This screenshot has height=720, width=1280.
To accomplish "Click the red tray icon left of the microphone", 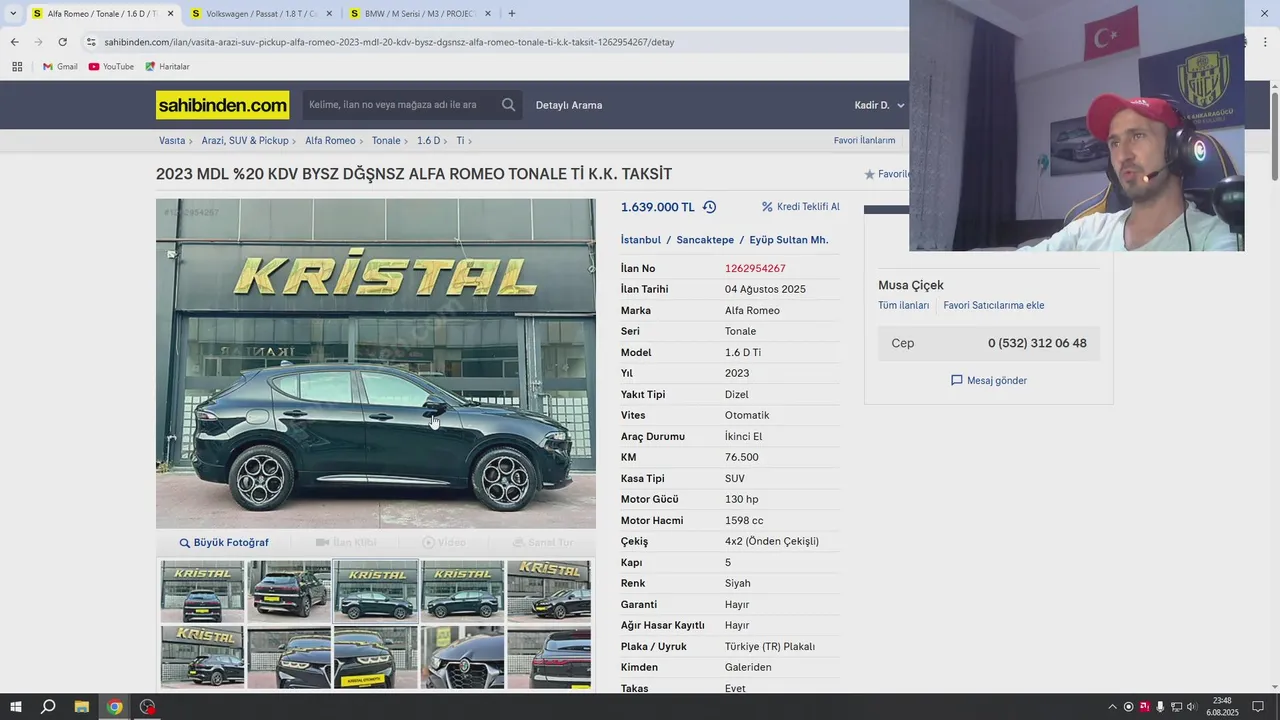I will point(1144,707).
